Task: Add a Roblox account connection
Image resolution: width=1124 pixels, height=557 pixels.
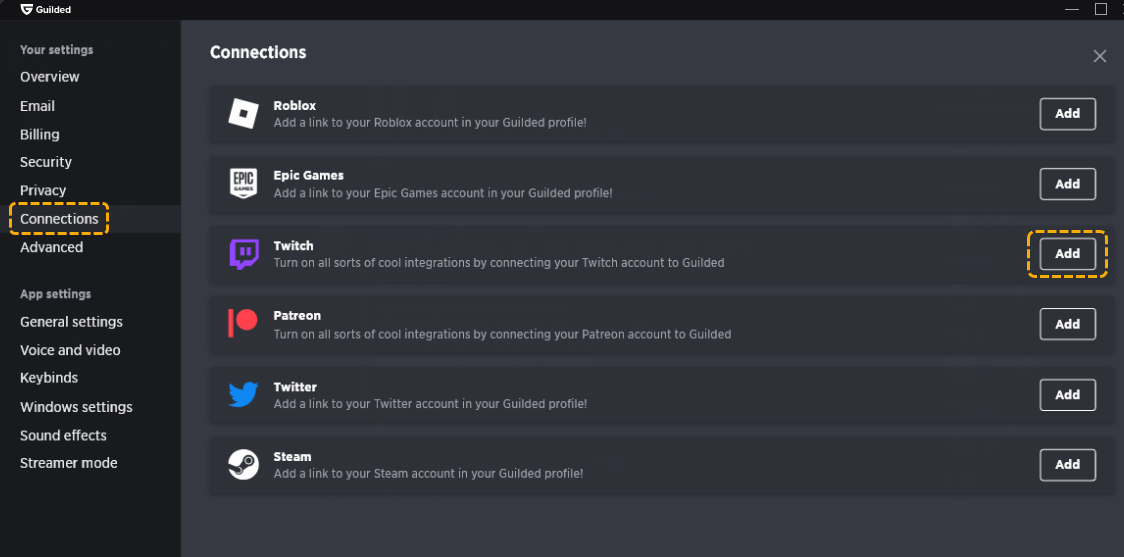Action: pyautogui.click(x=1067, y=114)
